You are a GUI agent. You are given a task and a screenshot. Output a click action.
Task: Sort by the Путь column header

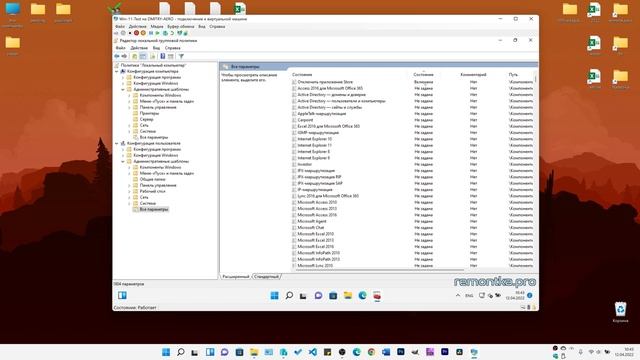pos(513,75)
